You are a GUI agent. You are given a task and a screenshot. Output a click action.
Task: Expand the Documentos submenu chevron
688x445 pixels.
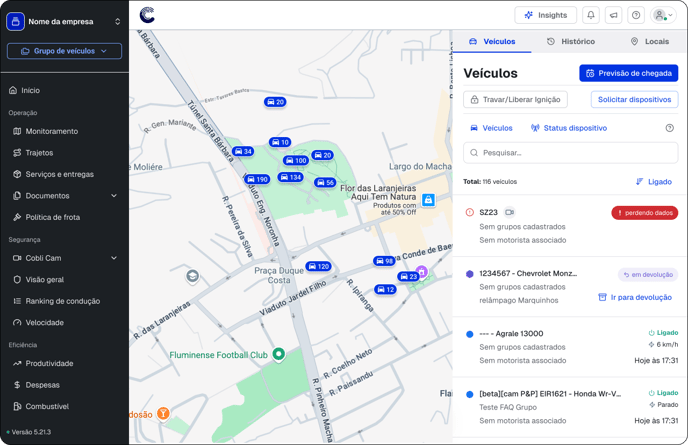tap(114, 196)
